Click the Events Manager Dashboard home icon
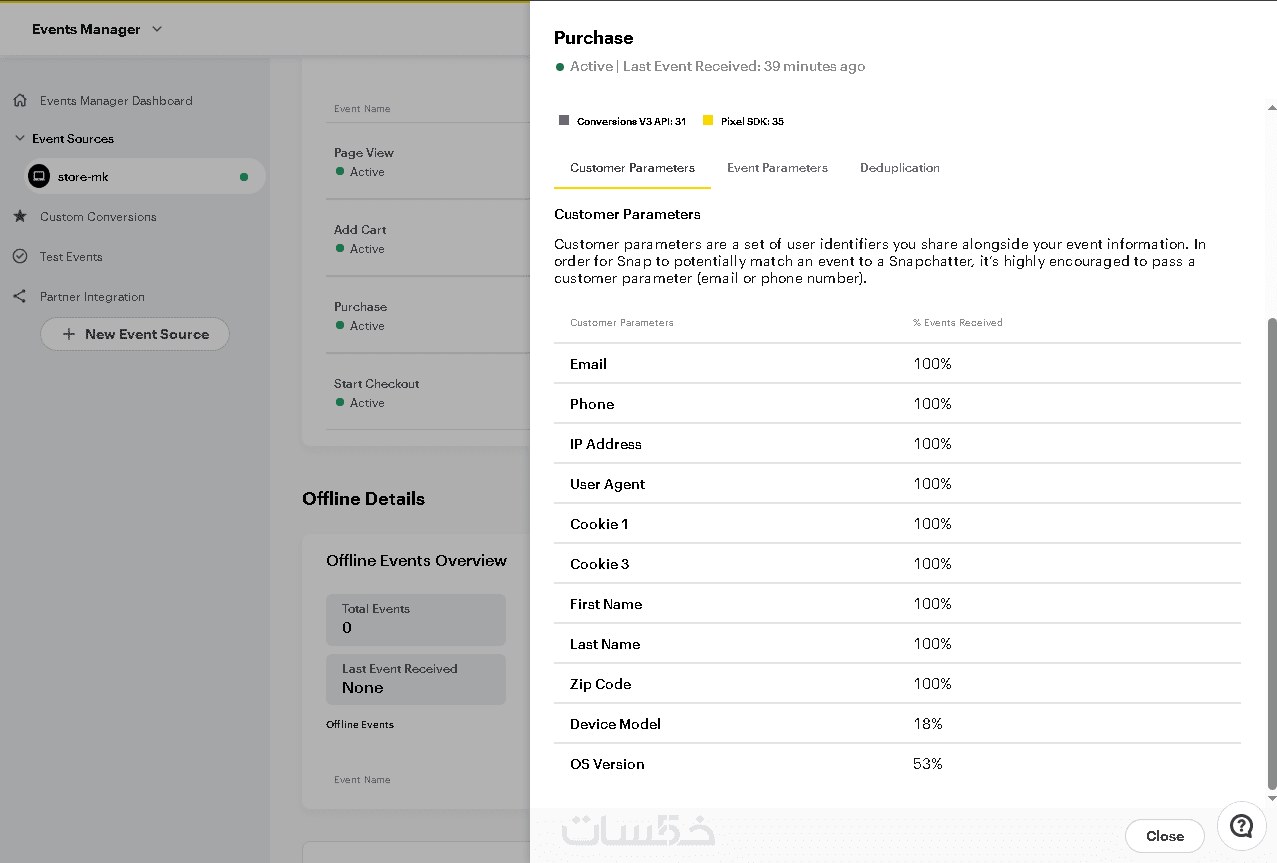 (20, 101)
